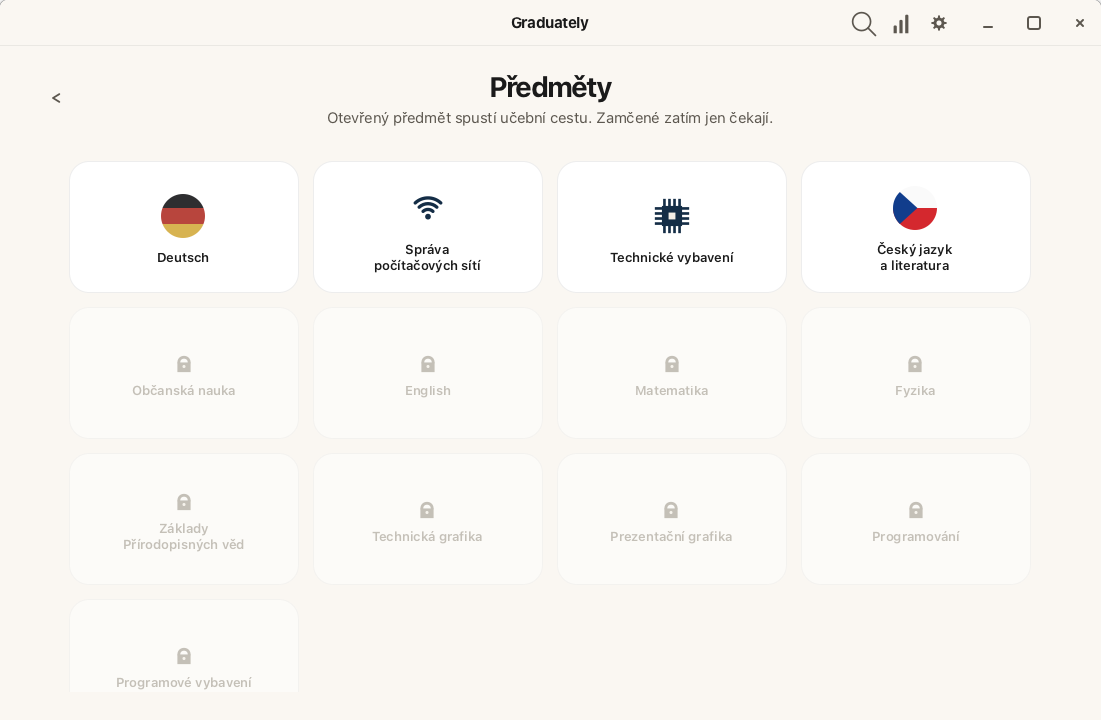Click the lock icon on Občanská nauka
This screenshot has height=720, width=1101.
(184, 364)
